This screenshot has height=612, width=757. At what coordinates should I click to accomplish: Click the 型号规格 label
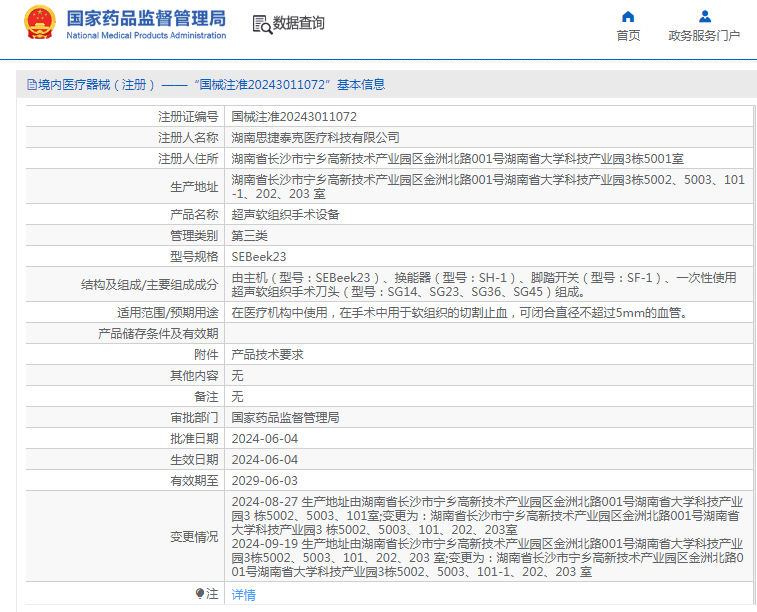[194, 257]
